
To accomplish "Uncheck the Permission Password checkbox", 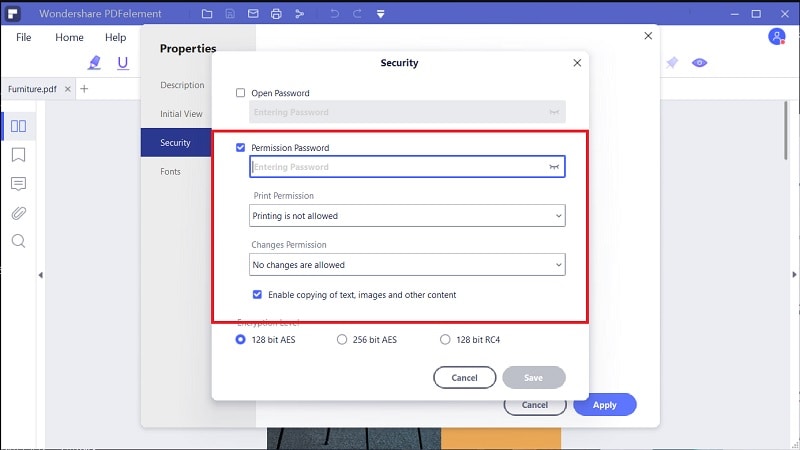I will point(240,147).
